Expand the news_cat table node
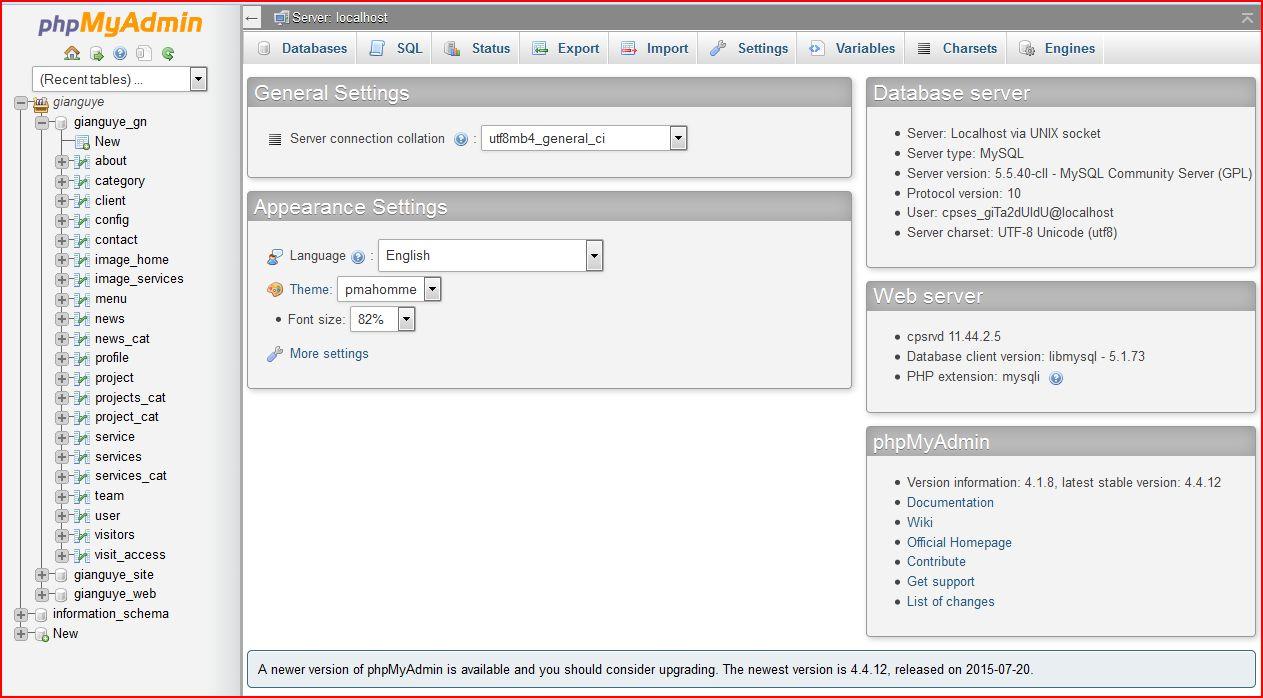The image size is (1263, 698). 62,339
